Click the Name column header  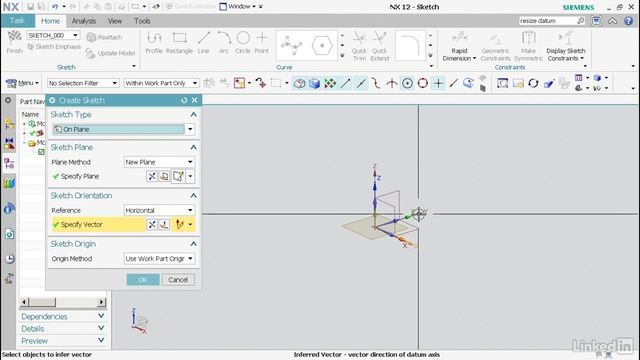pyautogui.click(x=31, y=114)
